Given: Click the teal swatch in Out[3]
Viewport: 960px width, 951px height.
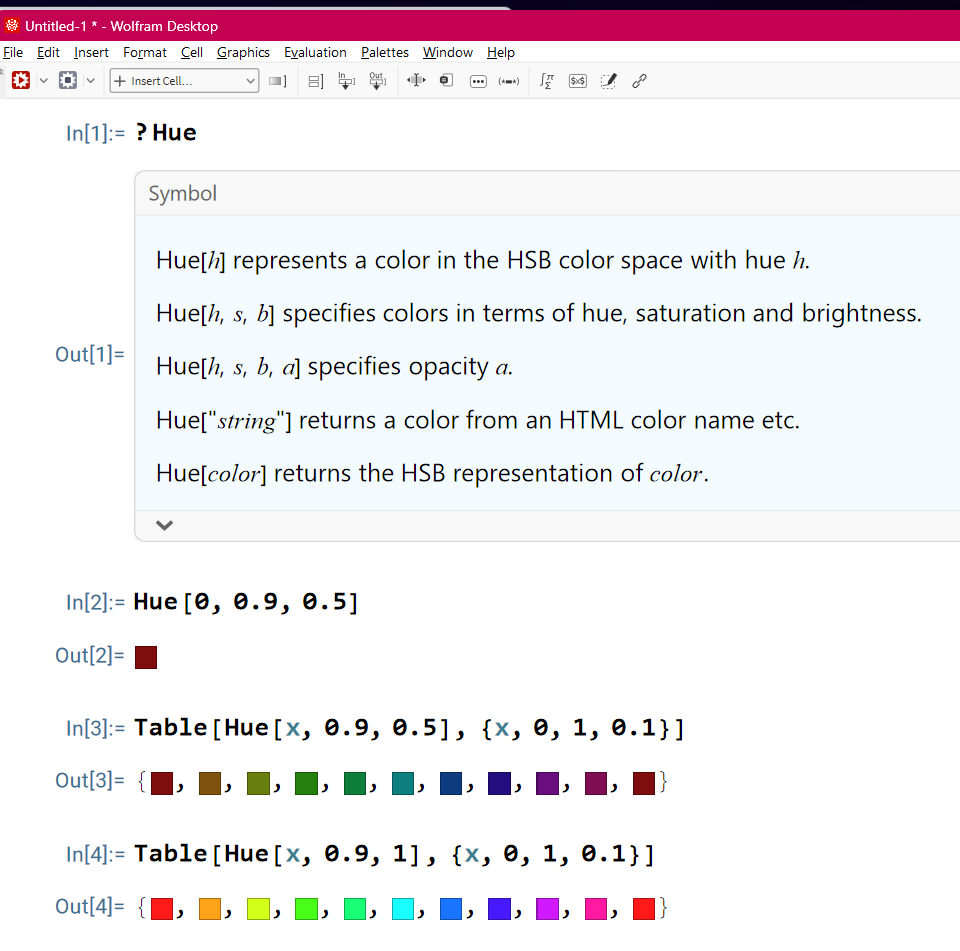Looking at the screenshot, I should tap(403, 783).
